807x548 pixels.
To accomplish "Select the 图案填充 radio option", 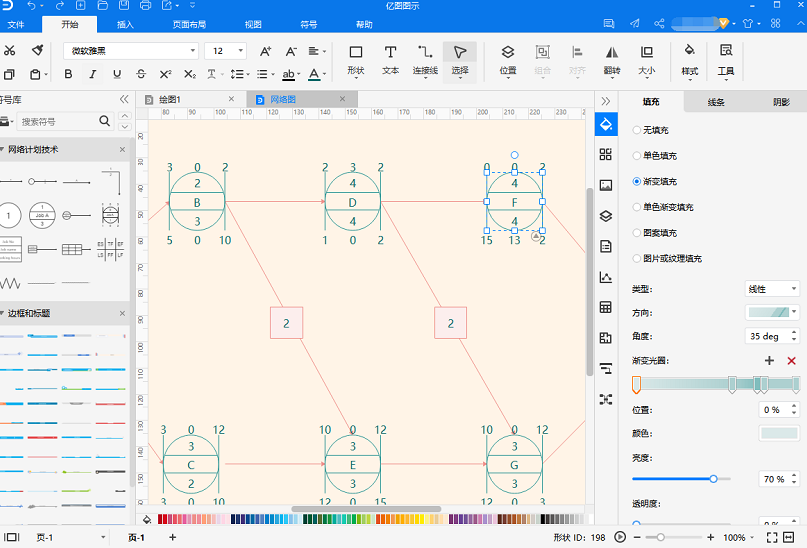I will pyautogui.click(x=637, y=233).
